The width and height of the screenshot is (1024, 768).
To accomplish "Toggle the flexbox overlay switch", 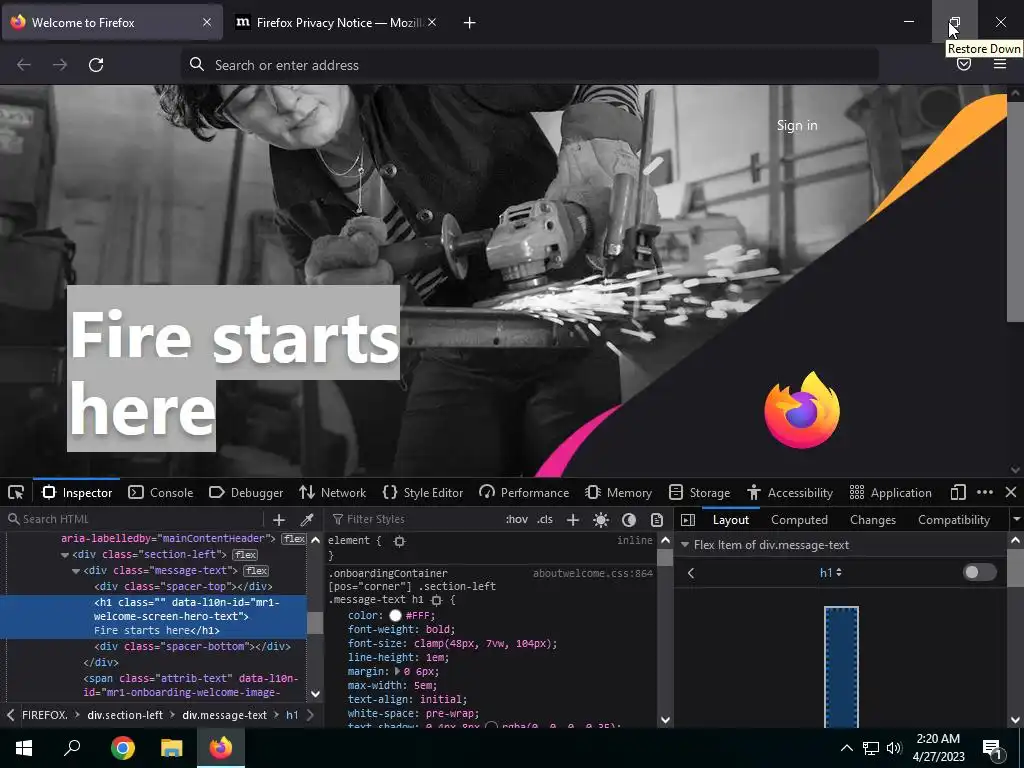I will (980, 573).
